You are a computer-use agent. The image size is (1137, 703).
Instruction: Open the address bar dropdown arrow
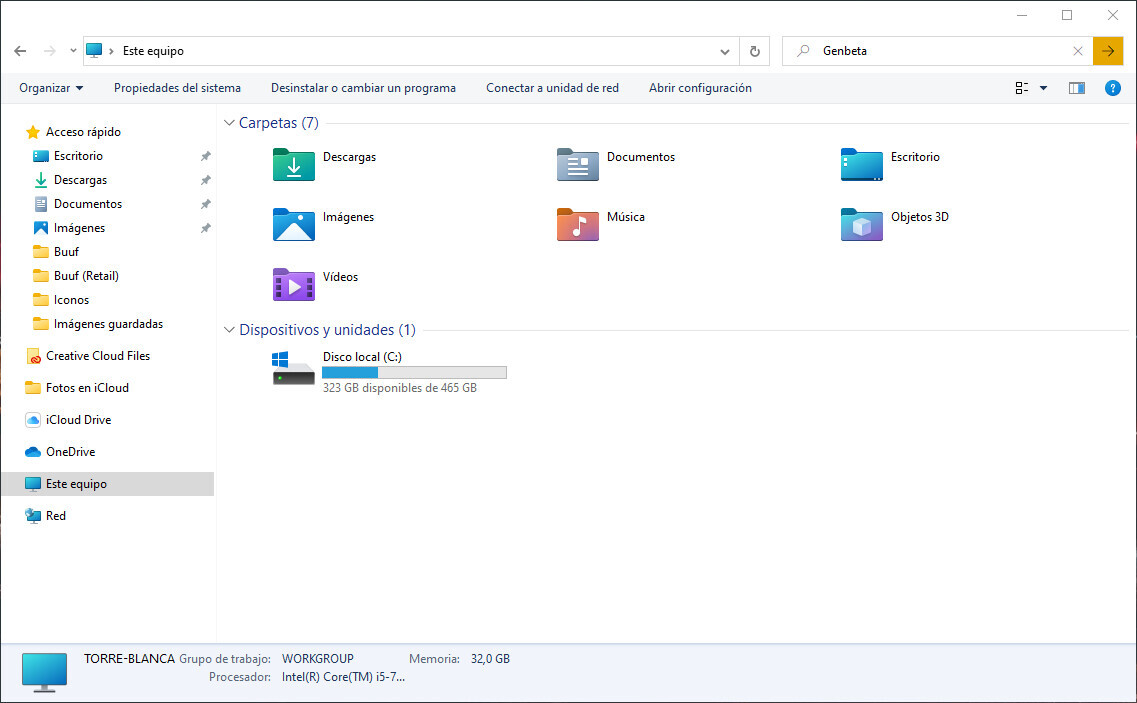pos(724,51)
